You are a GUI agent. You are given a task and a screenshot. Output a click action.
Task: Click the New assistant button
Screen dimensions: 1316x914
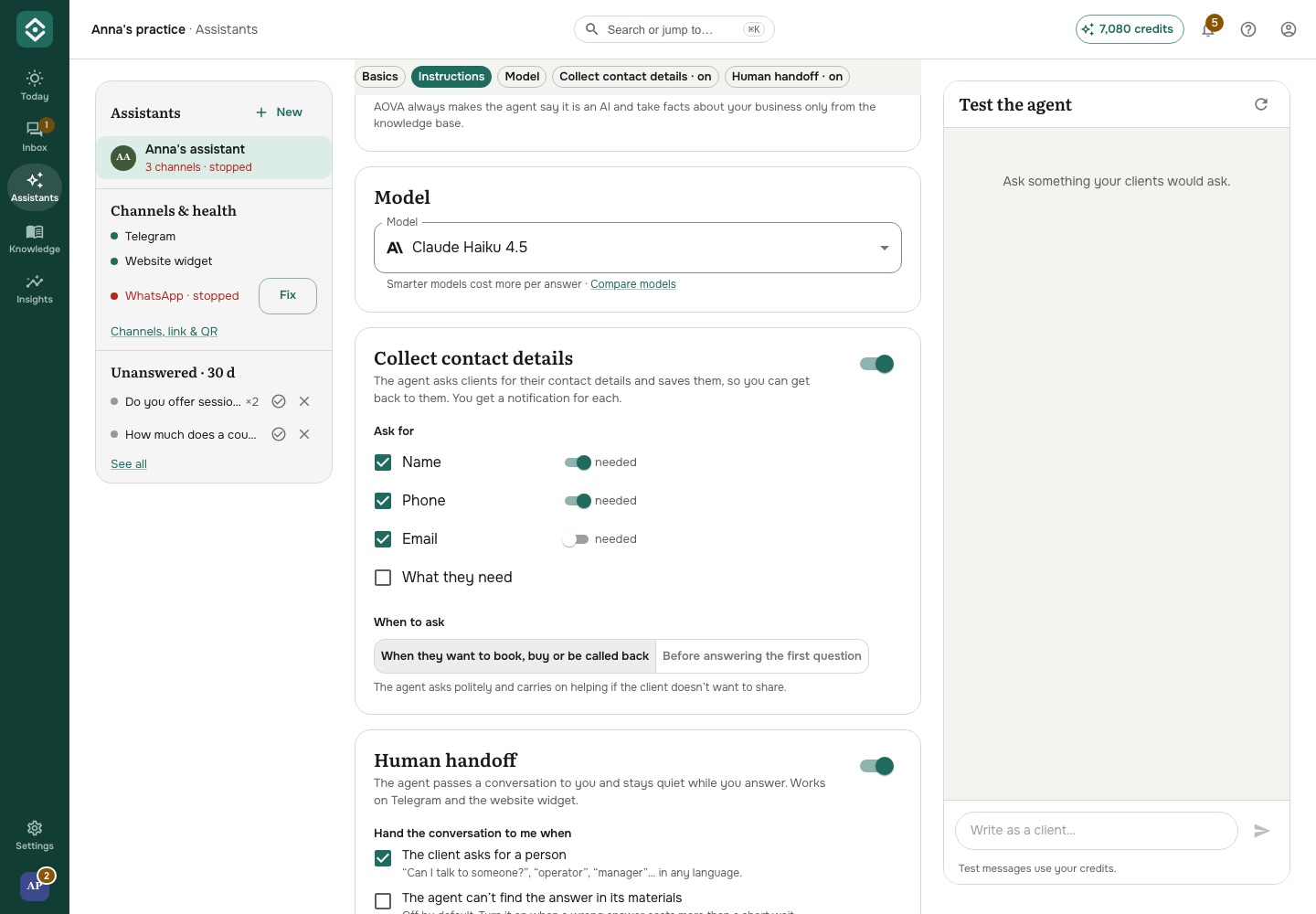click(x=279, y=112)
